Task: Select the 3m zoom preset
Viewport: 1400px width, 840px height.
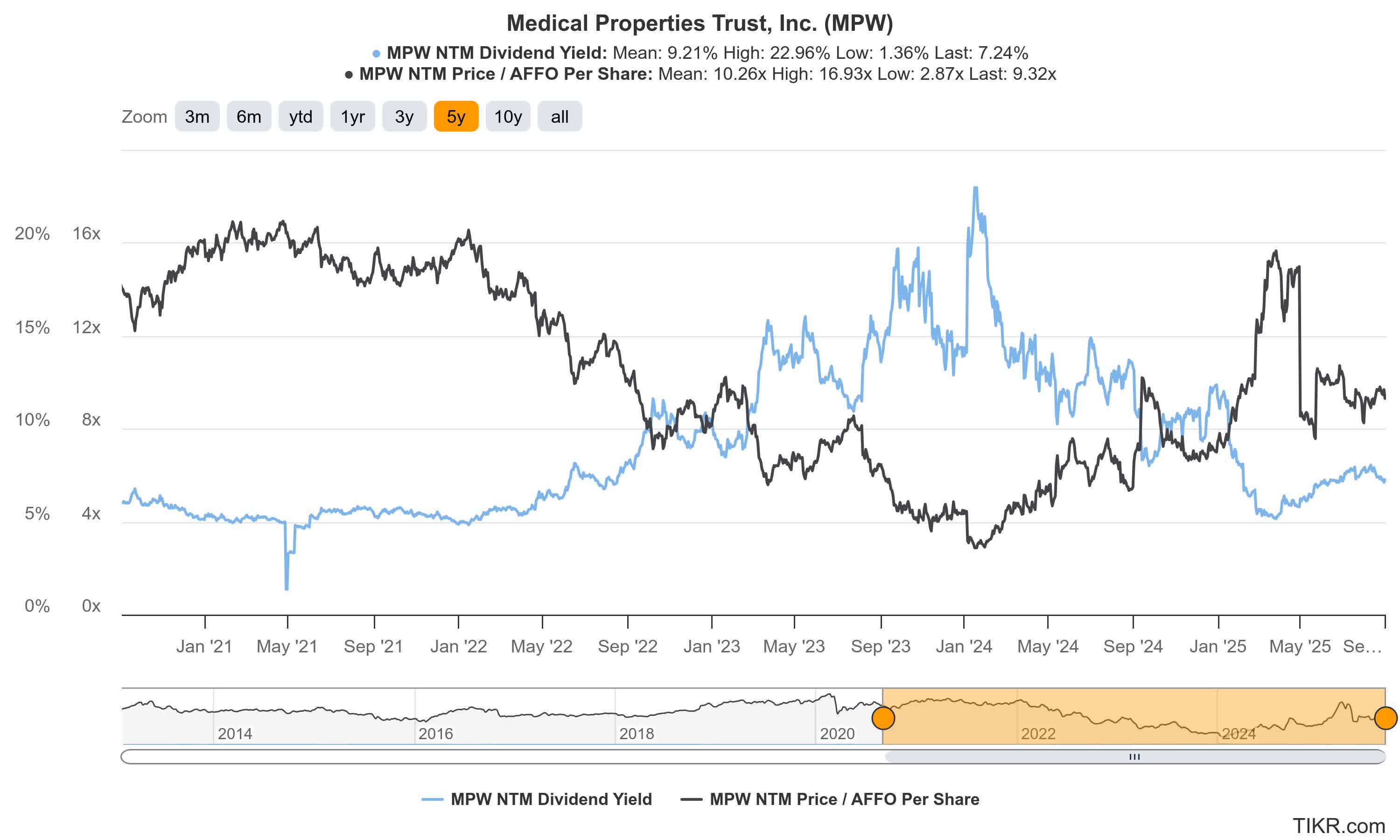Action: click(x=197, y=117)
